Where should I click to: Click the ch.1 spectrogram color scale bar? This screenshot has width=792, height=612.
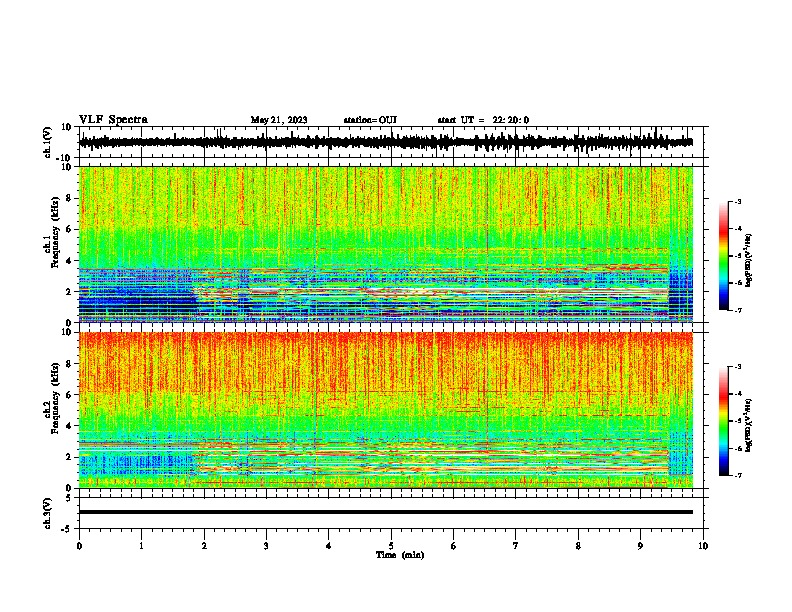[x=723, y=256]
